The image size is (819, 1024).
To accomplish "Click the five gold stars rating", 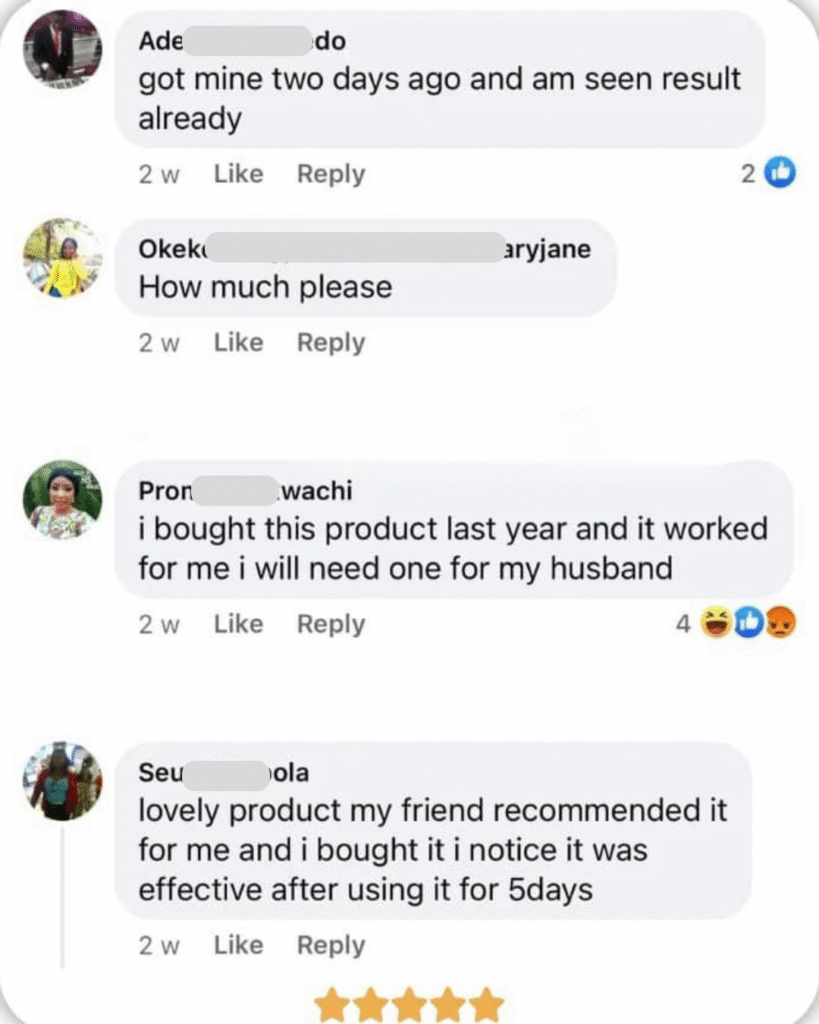I will click(408, 1004).
